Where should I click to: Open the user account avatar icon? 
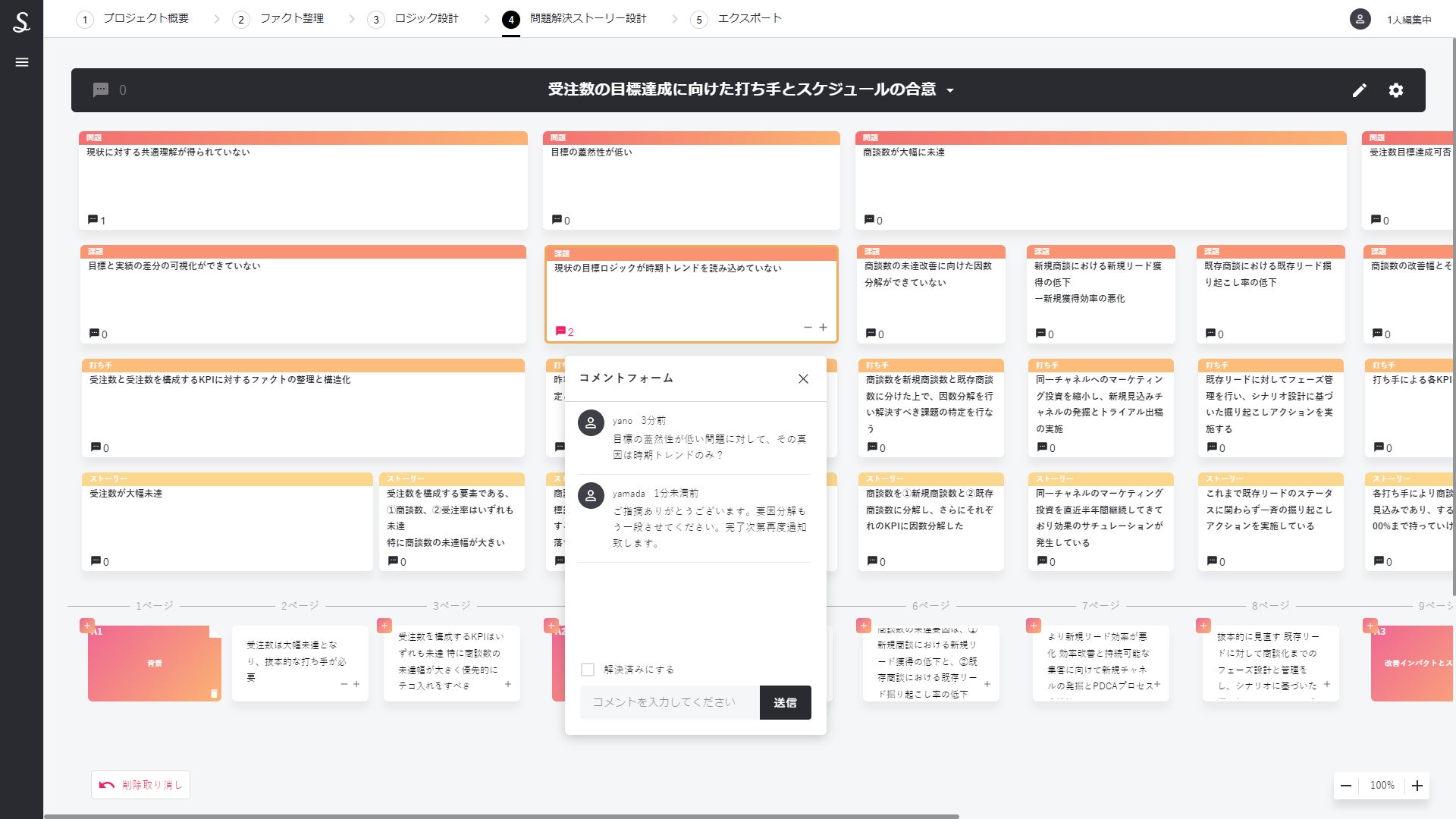tap(1360, 19)
